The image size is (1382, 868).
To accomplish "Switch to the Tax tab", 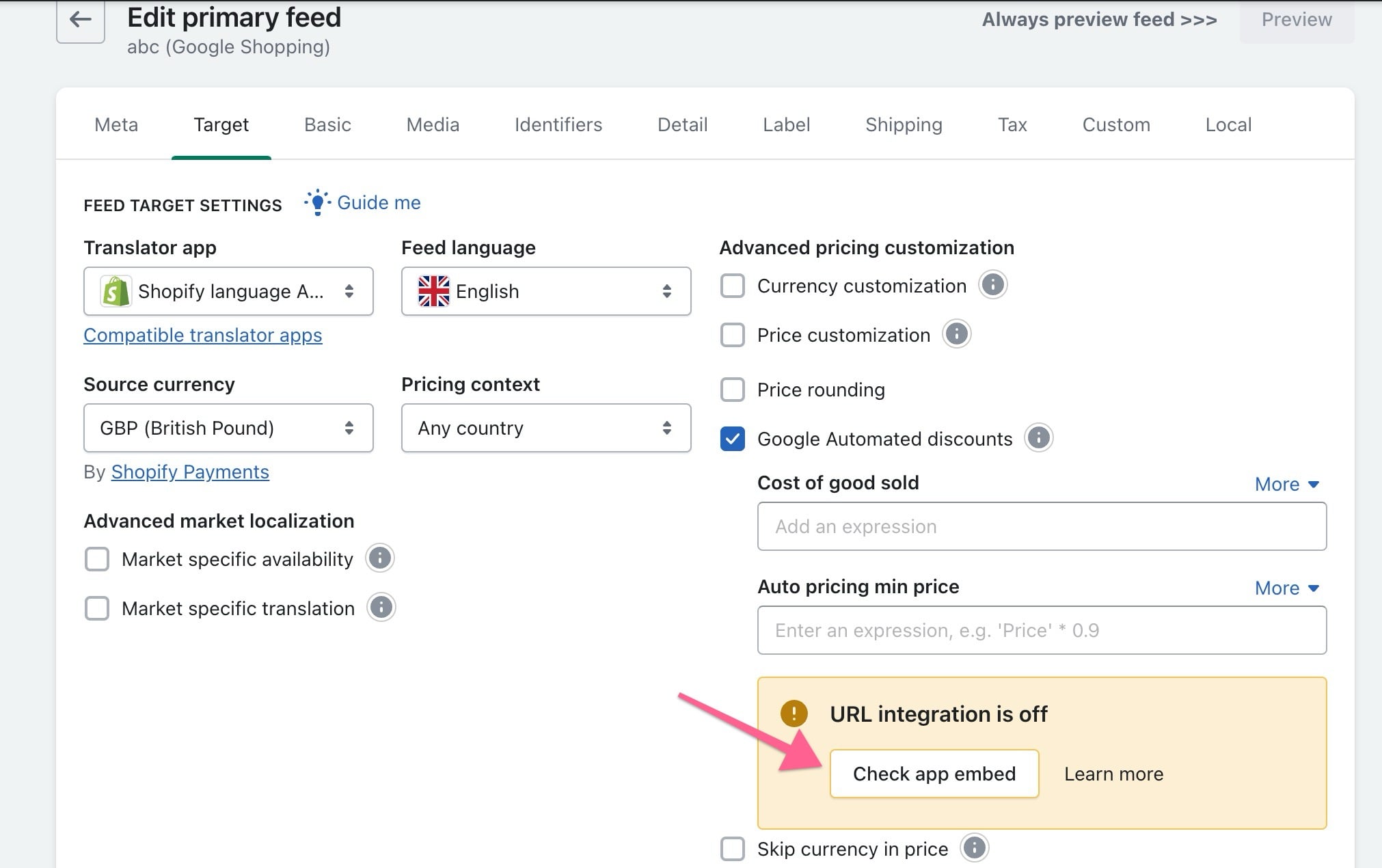I will click(1012, 124).
